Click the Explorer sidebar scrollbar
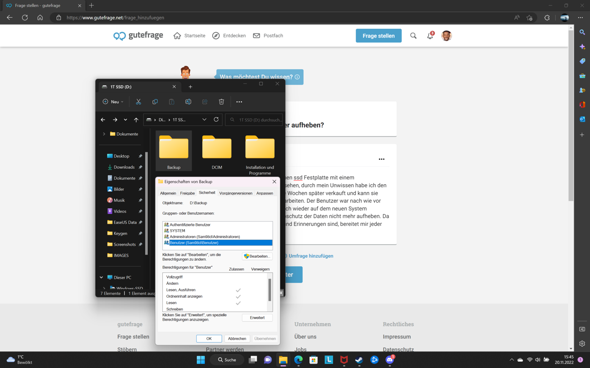This screenshot has height=368, width=590. tap(146, 203)
